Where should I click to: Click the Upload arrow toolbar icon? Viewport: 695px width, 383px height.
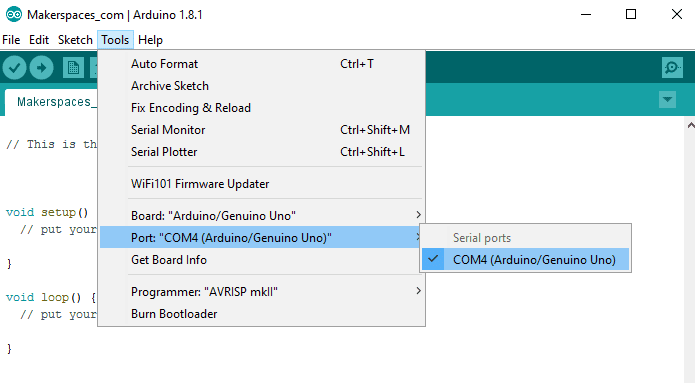click(x=42, y=68)
